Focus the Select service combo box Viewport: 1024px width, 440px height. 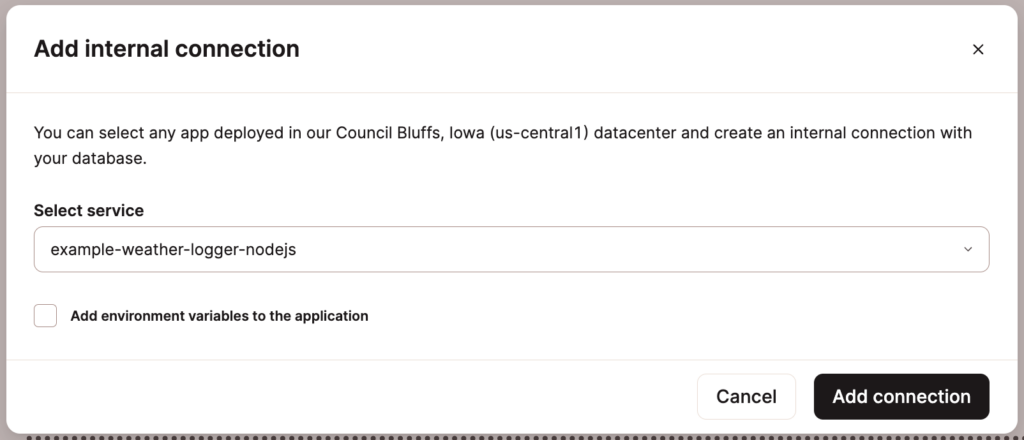(x=511, y=250)
